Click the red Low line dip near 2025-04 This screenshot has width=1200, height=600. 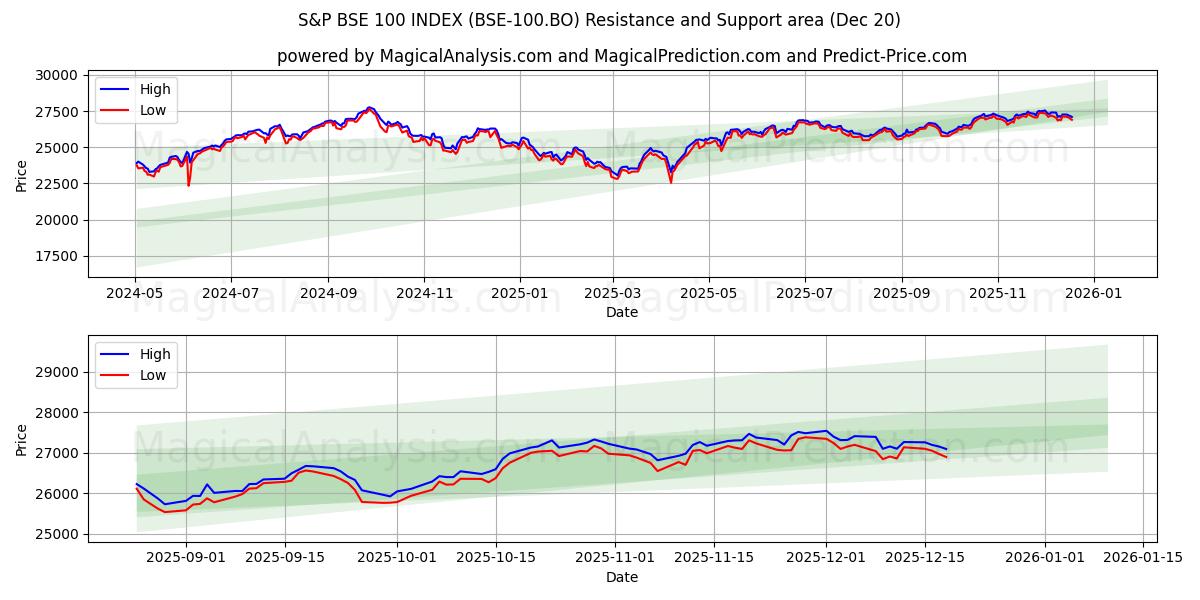672,183
